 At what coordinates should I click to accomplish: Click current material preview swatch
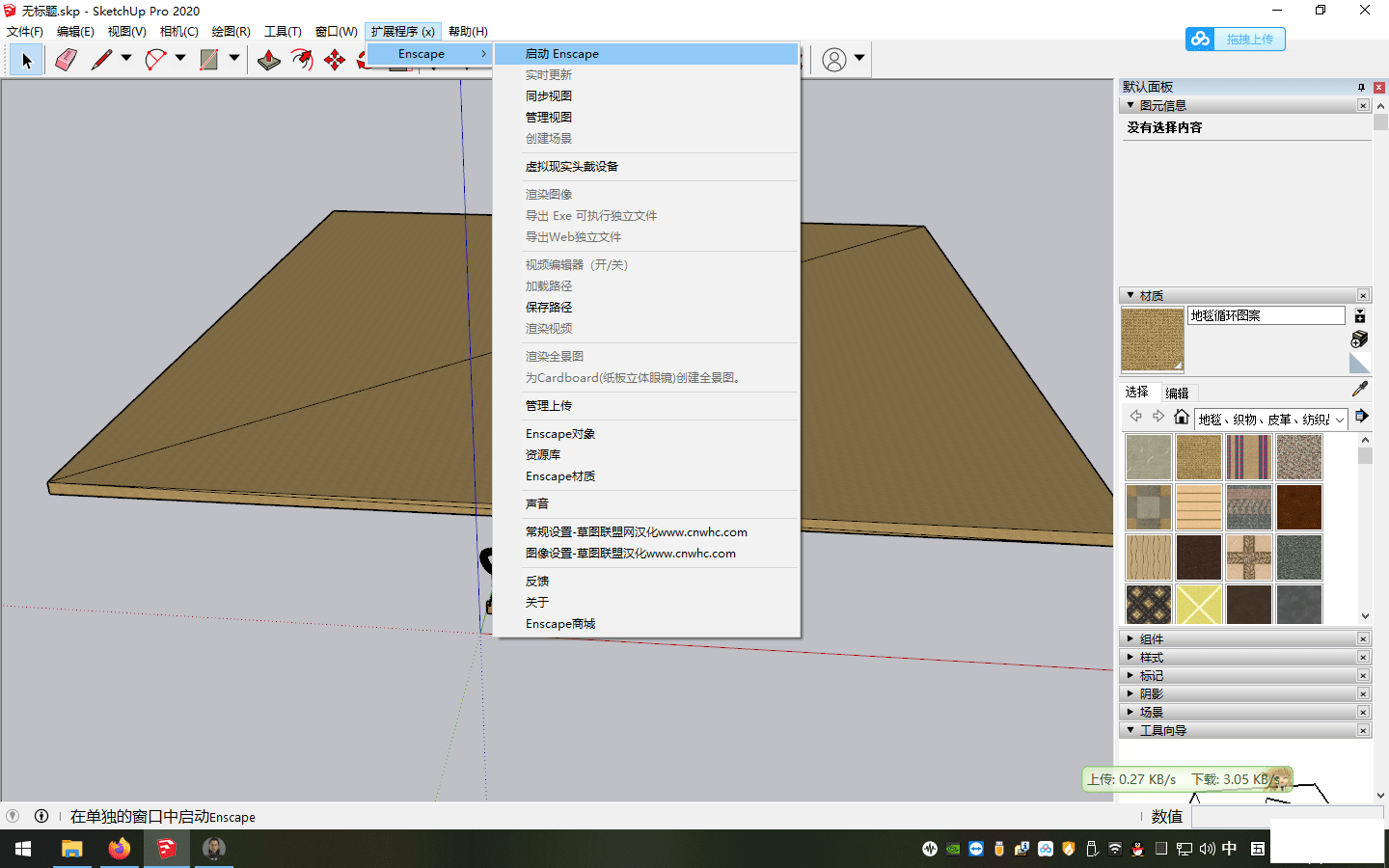click(1153, 339)
